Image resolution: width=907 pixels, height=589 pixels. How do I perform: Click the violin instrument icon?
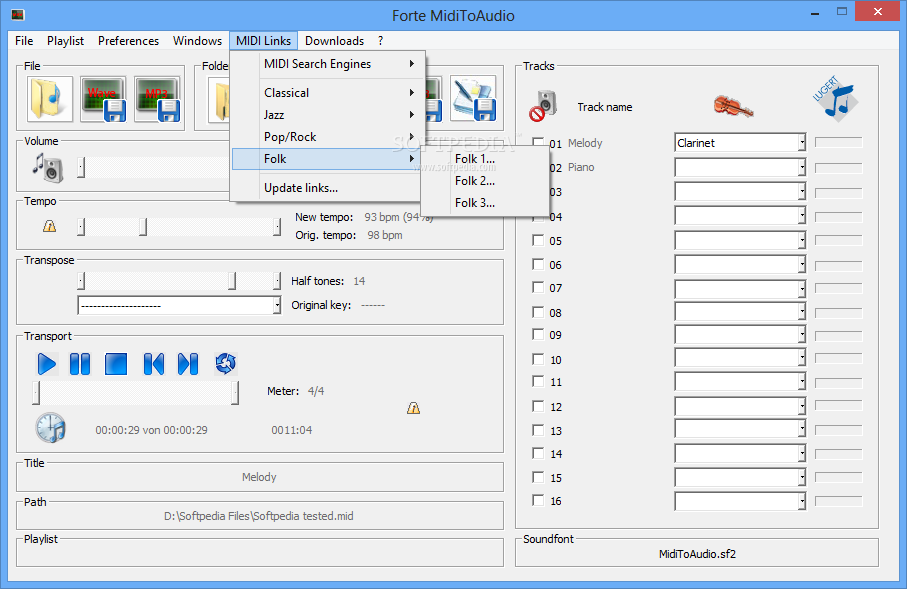pyautogui.click(x=733, y=106)
